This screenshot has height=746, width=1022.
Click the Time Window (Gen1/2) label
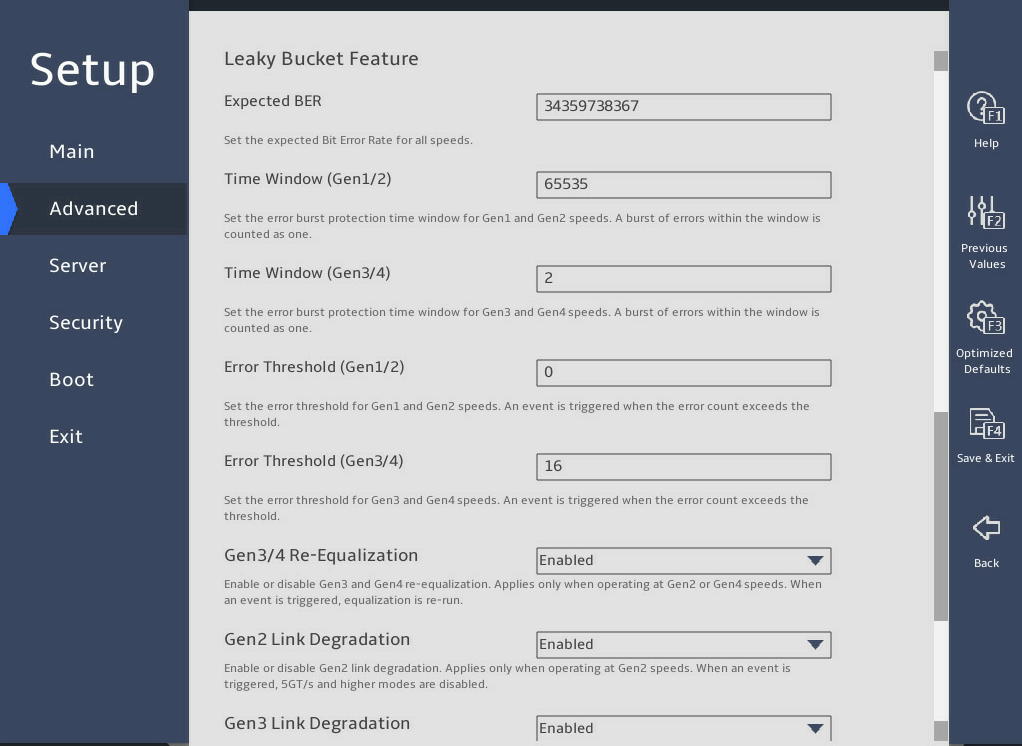click(308, 179)
